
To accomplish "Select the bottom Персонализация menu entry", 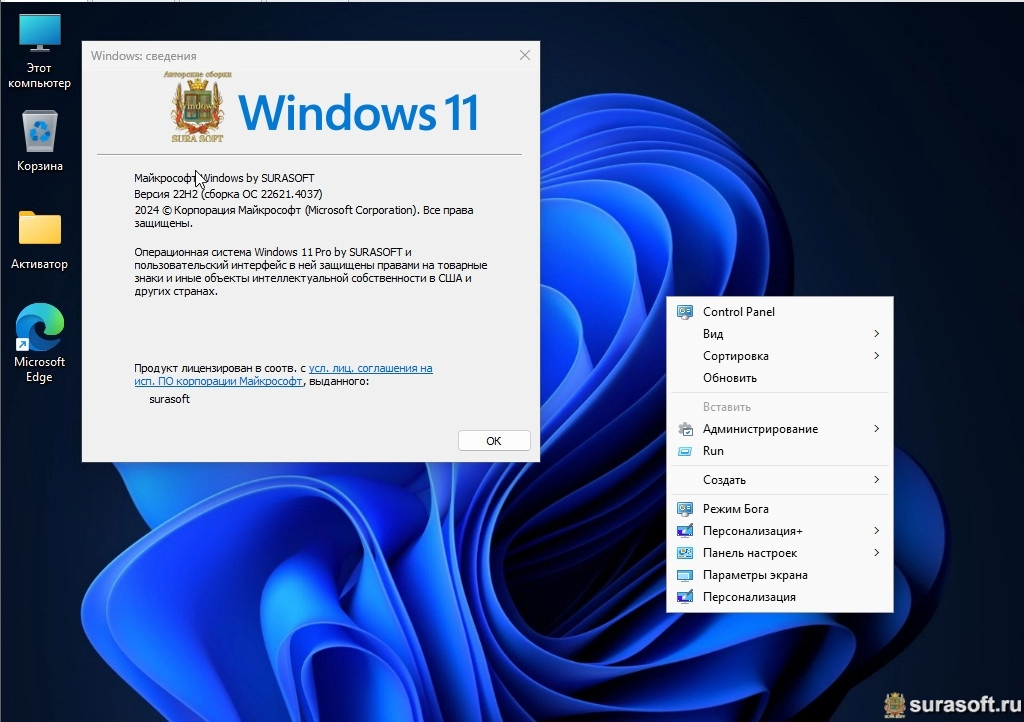I will click(780, 597).
